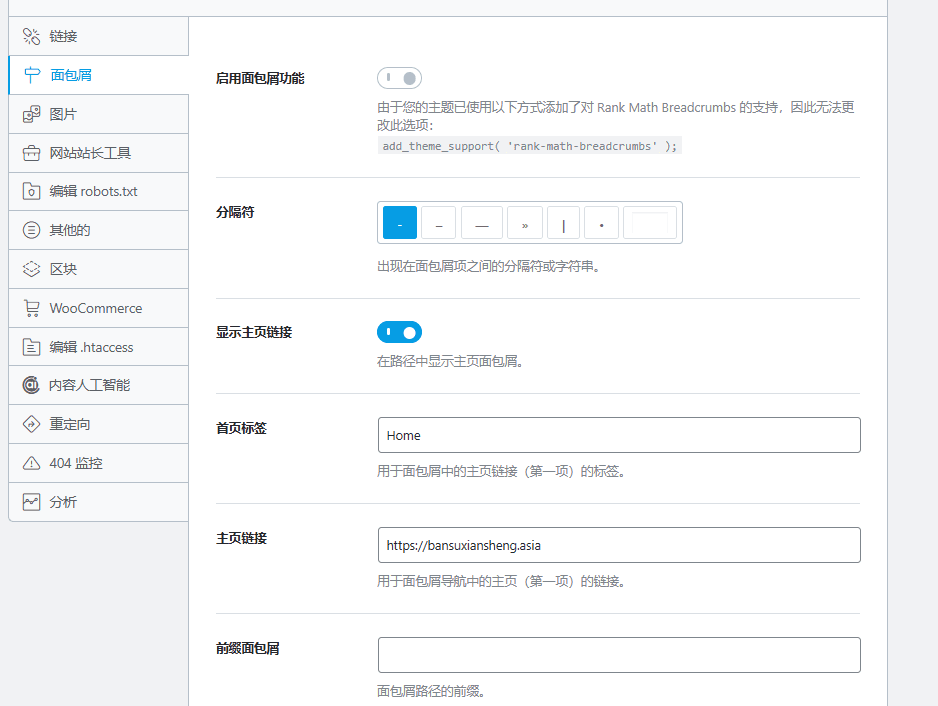Click the warning triangle icon beside 404 监控
The height and width of the screenshot is (706, 938).
(x=32, y=463)
